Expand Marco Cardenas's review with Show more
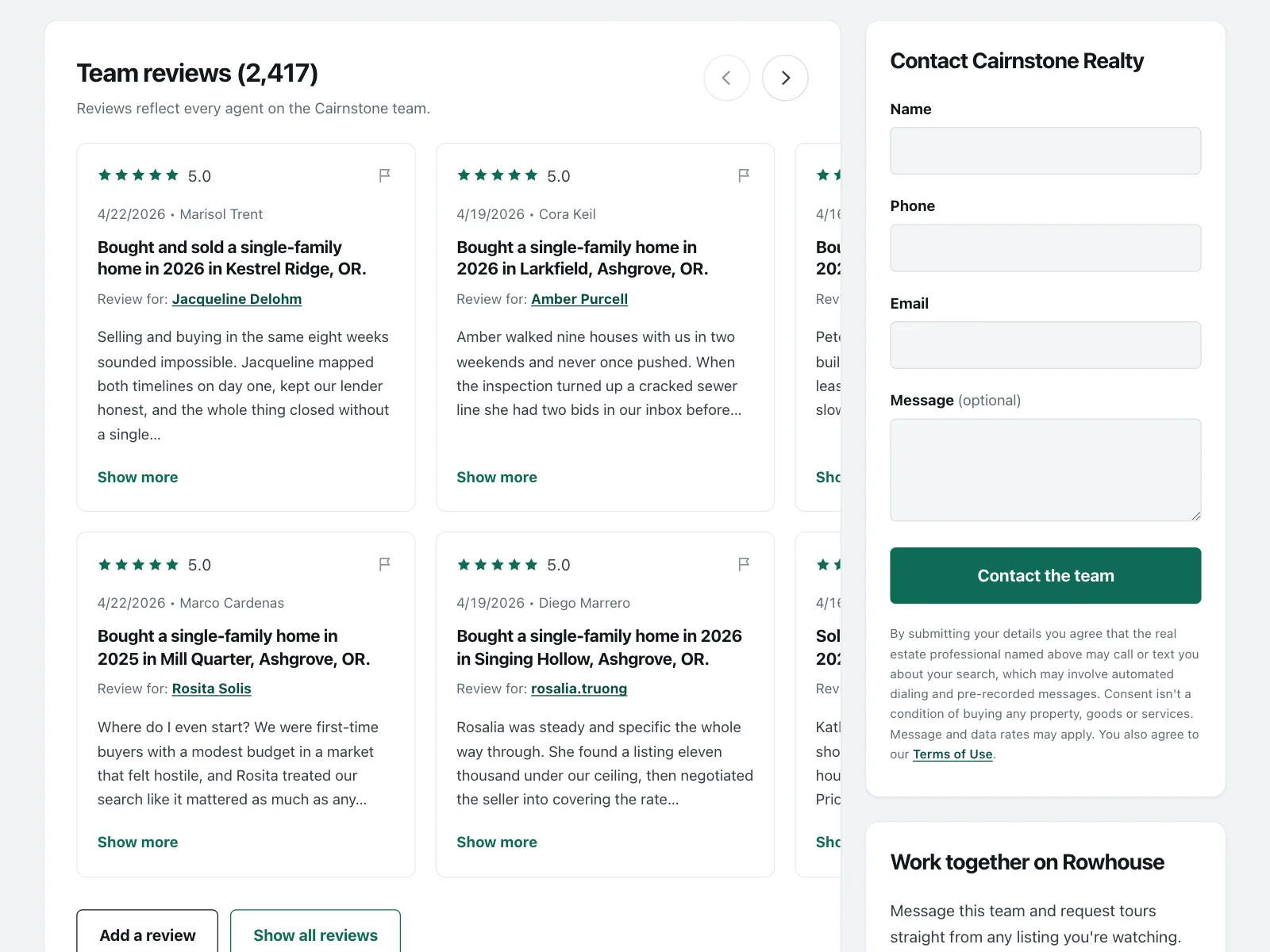The image size is (1270, 952). 137,842
